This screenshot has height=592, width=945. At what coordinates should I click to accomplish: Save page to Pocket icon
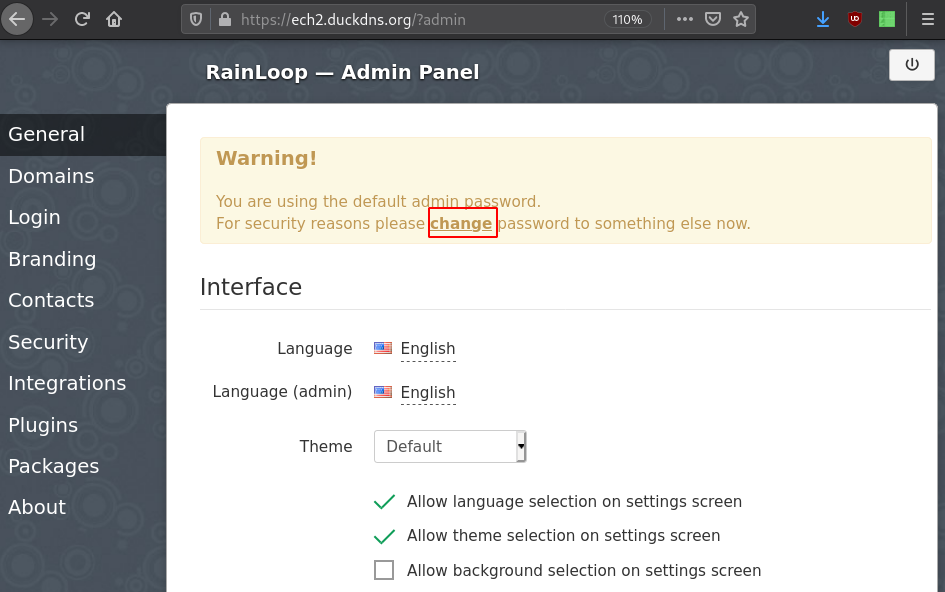coord(713,19)
